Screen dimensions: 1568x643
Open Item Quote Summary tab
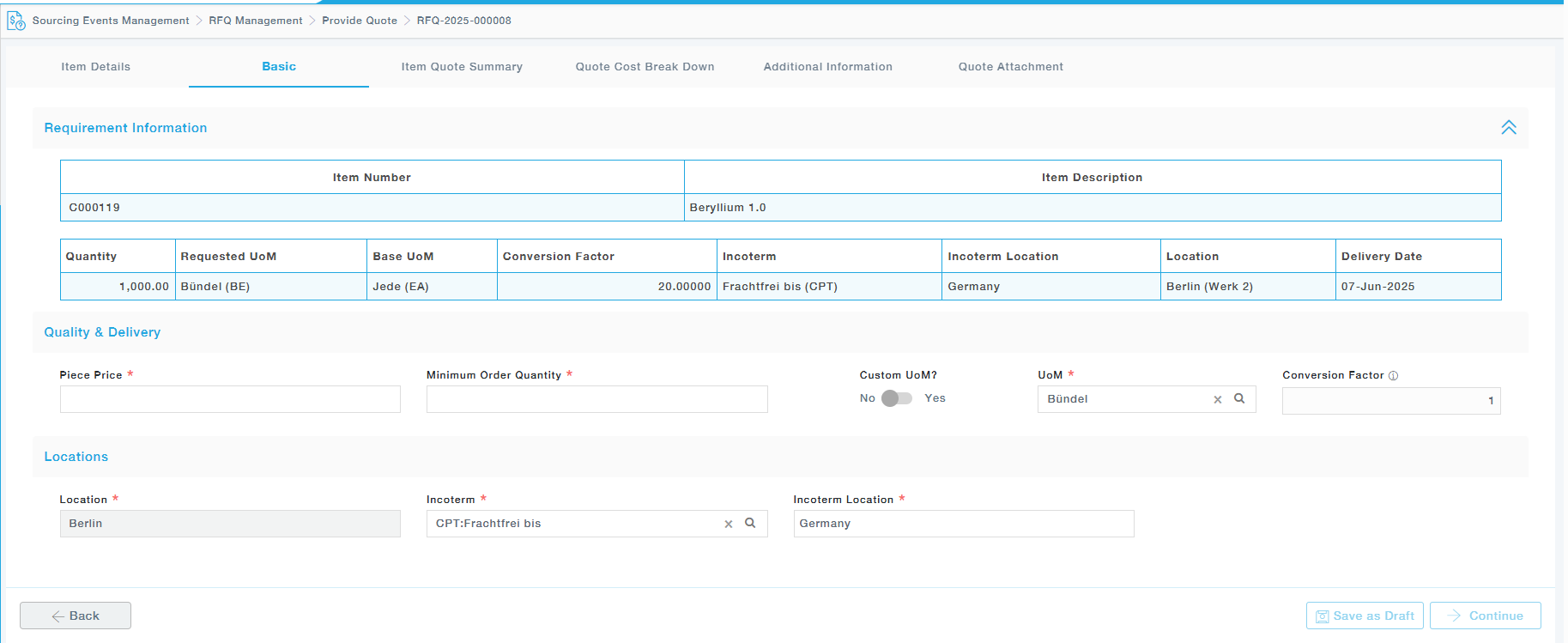pos(462,67)
